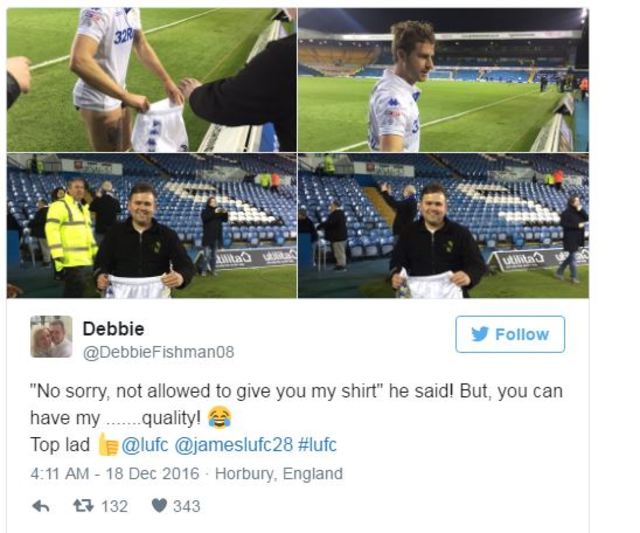
Task: Open top-right photo of player on pitch
Action: tap(443, 80)
